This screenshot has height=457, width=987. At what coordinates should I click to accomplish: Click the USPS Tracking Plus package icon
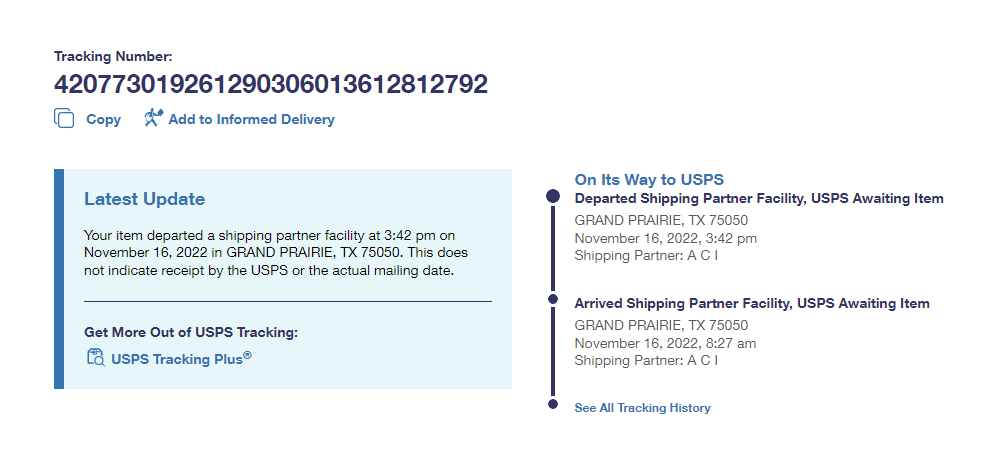pos(95,357)
